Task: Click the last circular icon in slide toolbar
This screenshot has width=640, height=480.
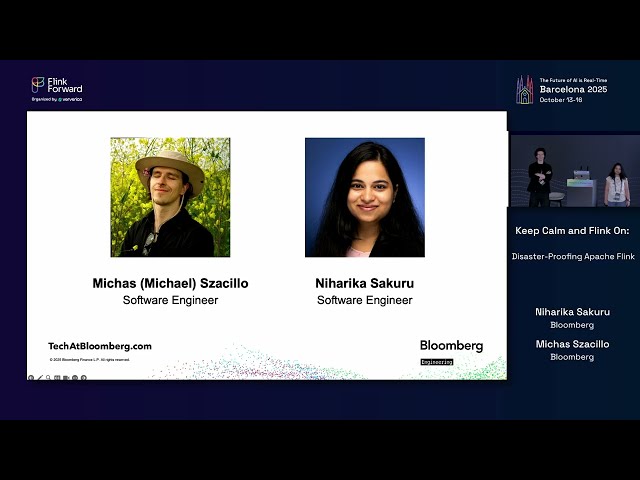Action: (x=84, y=378)
